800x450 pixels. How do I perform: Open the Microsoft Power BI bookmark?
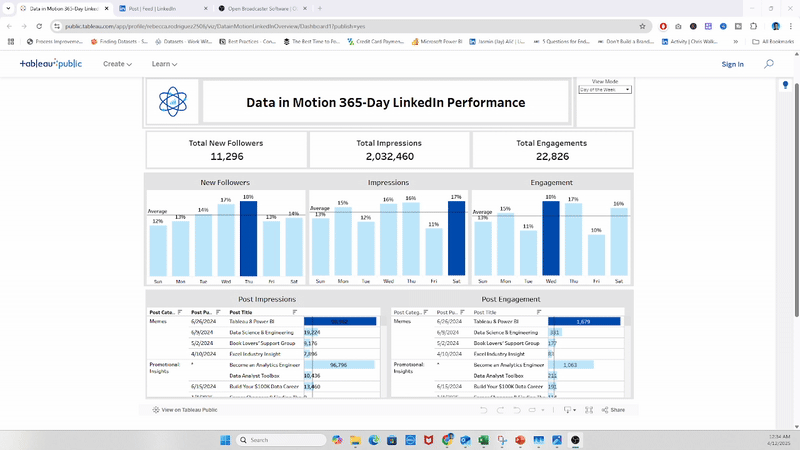(437, 41)
